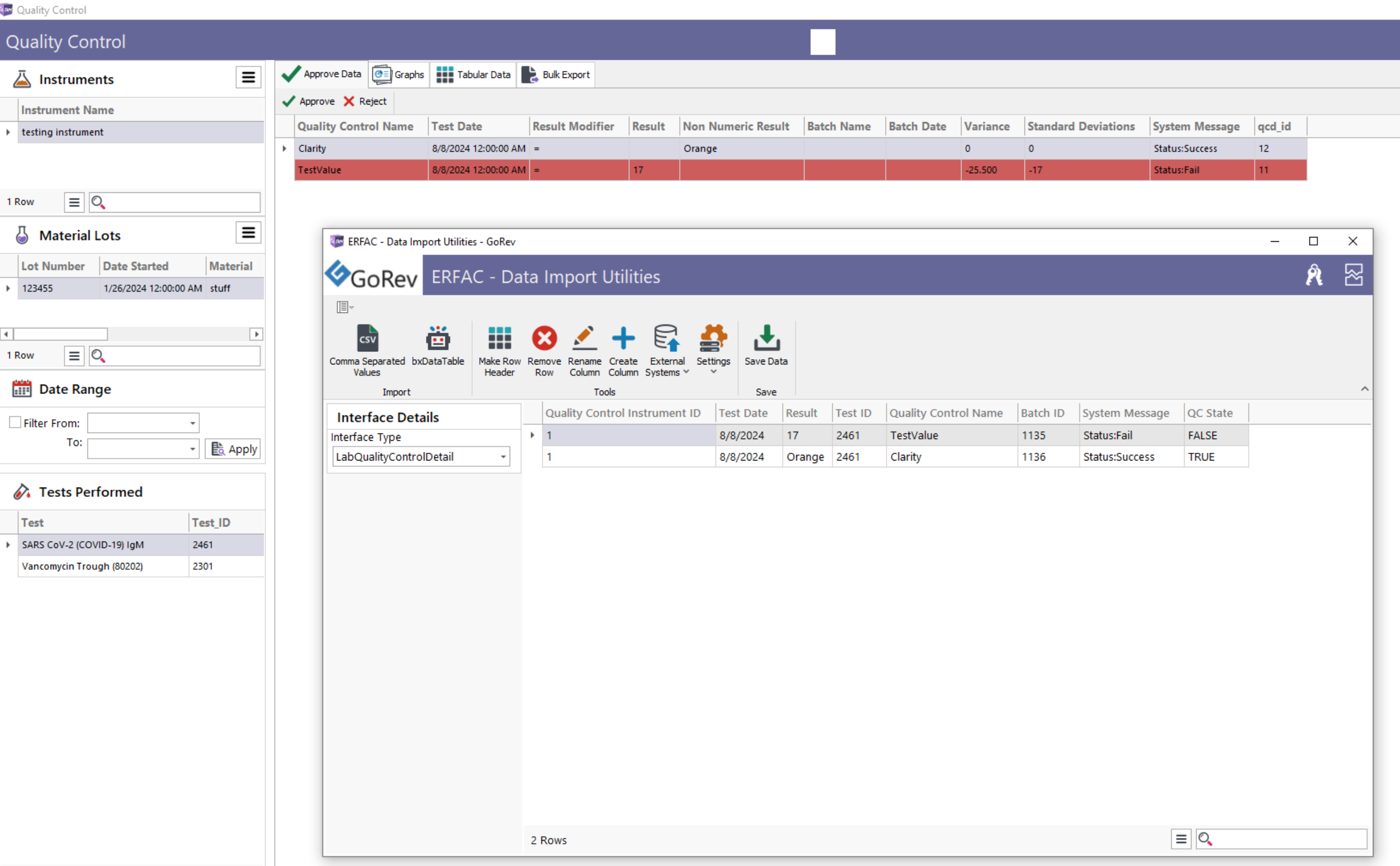The width and height of the screenshot is (1400, 866).
Task: Click the Material Lots search magnifier icon
Action: tap(98, 356)
